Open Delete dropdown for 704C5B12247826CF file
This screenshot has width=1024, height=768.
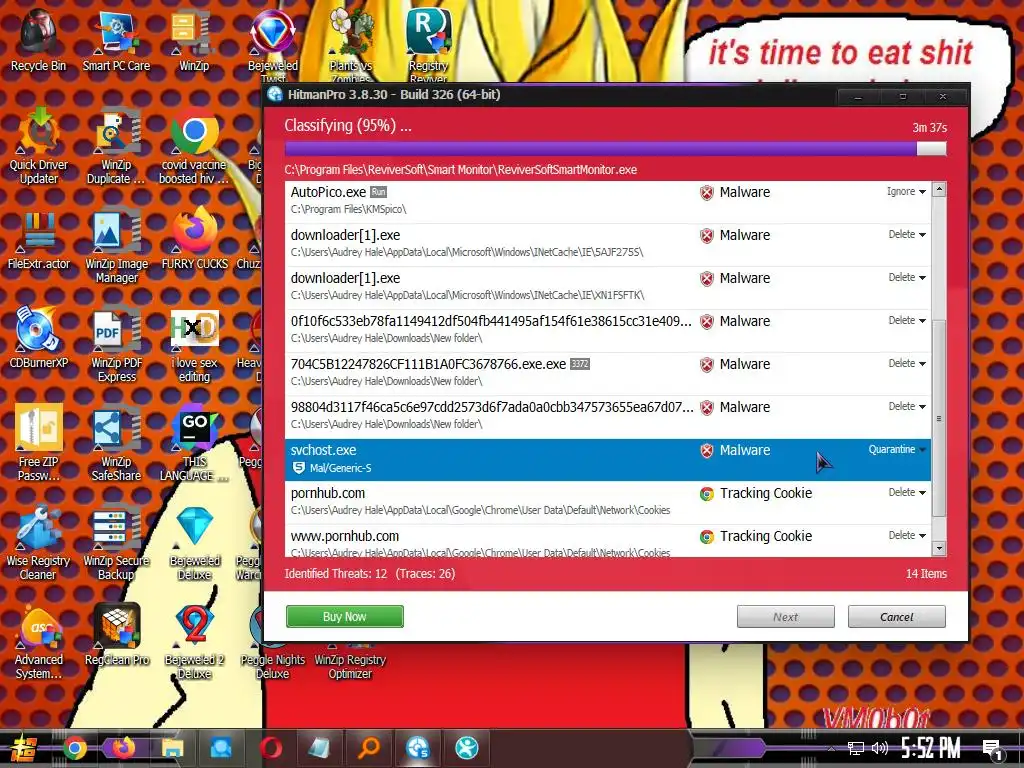[x=907, y=363]
